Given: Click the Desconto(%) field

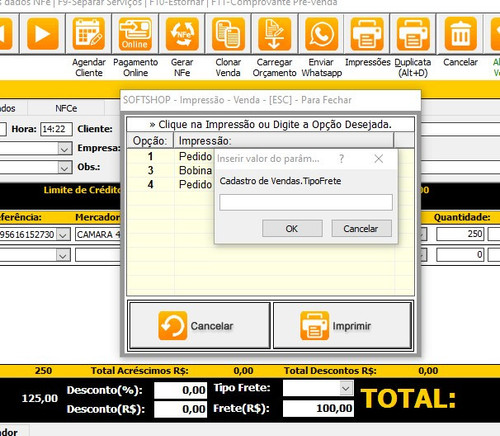Looking at the screenshot, I should point(180,390).
